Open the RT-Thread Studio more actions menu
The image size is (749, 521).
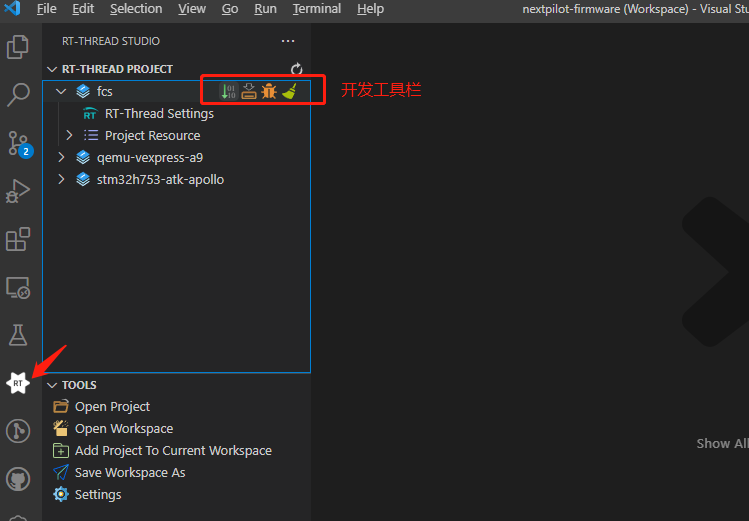288,41
